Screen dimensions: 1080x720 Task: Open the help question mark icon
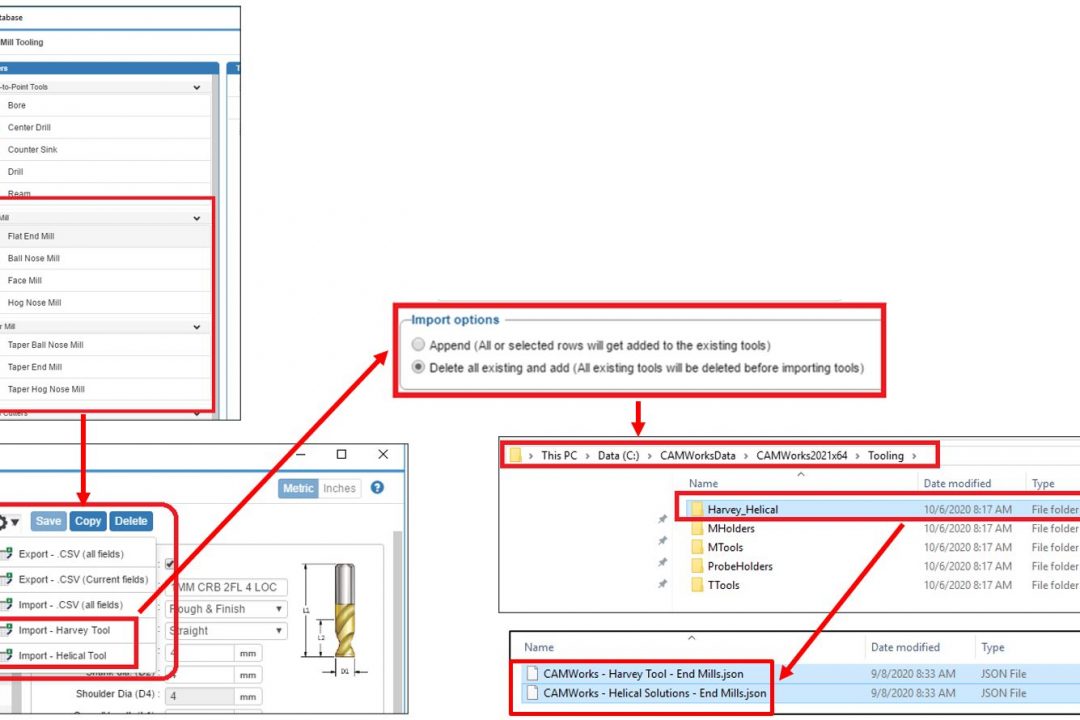(377, 488)
